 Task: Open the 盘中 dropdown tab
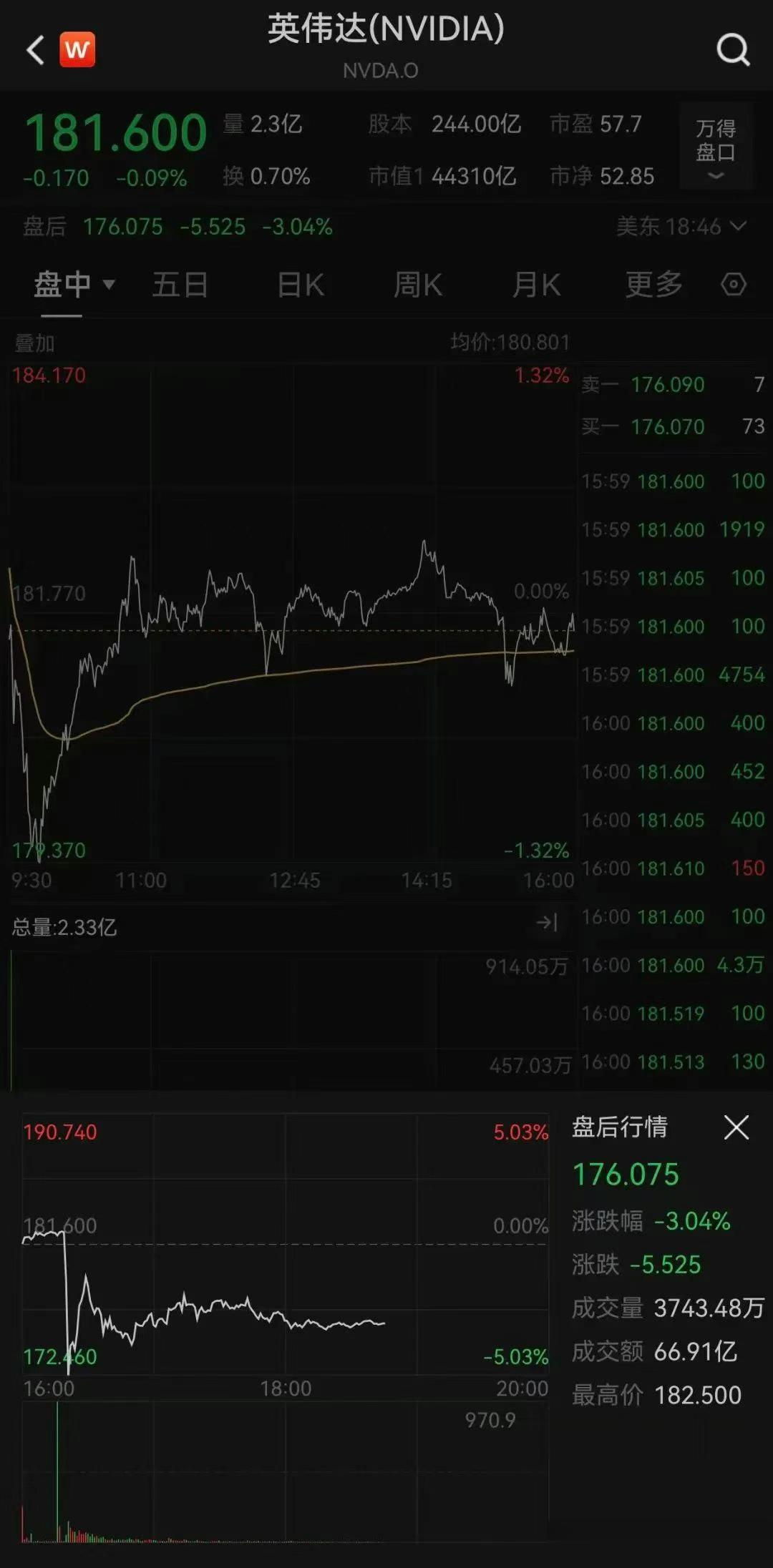pyautogui.click(x=74, y=285)
